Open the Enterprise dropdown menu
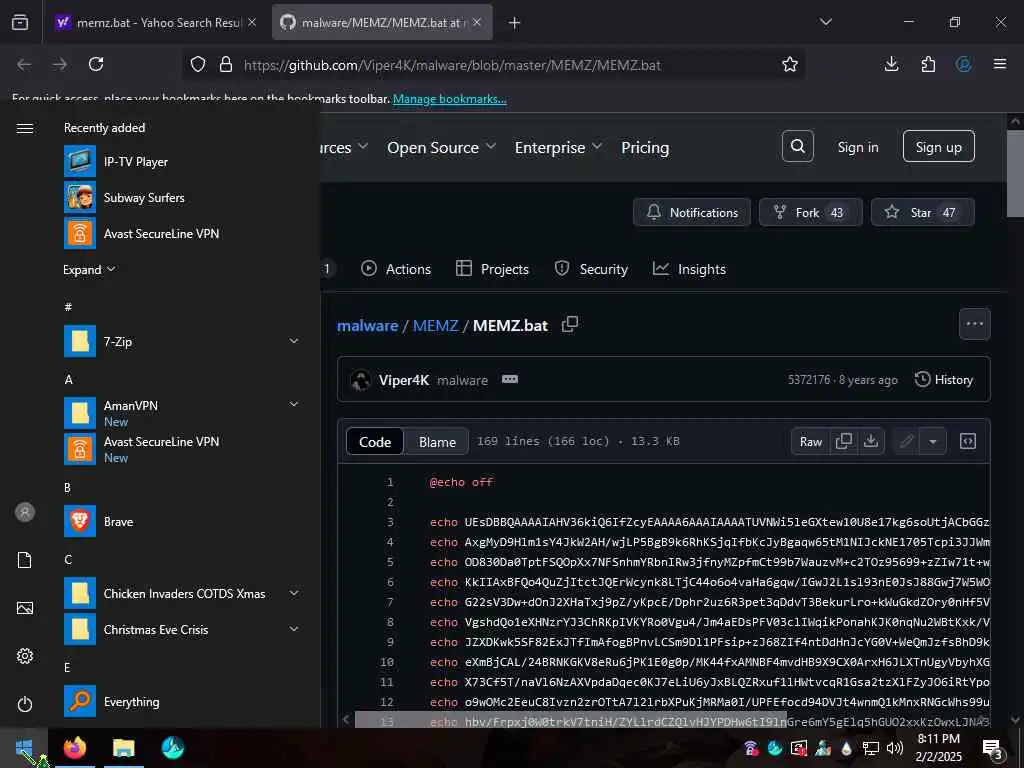1024x768 pixels. [558, 148]
